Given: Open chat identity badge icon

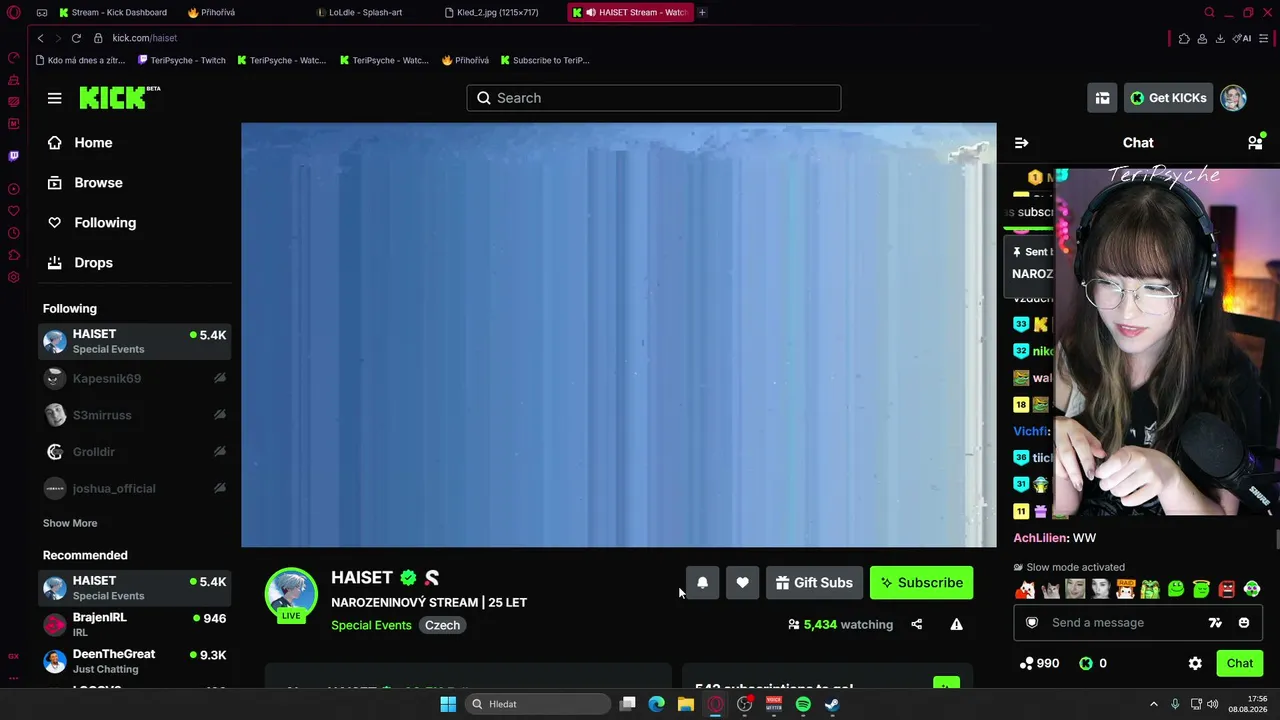Looking at the screenshot, I should point(1033,623).
